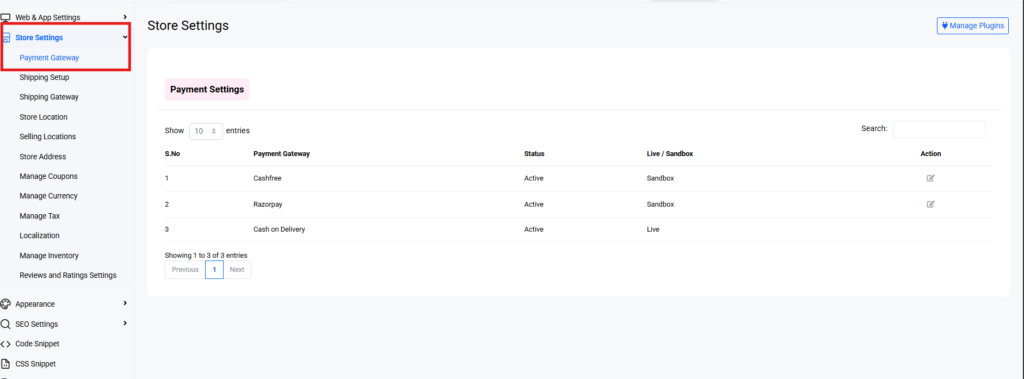The height and width of the screenshot is (379, 1024).
Task: Click the Web & App Settings monitor icon
Action: [5, 17]
